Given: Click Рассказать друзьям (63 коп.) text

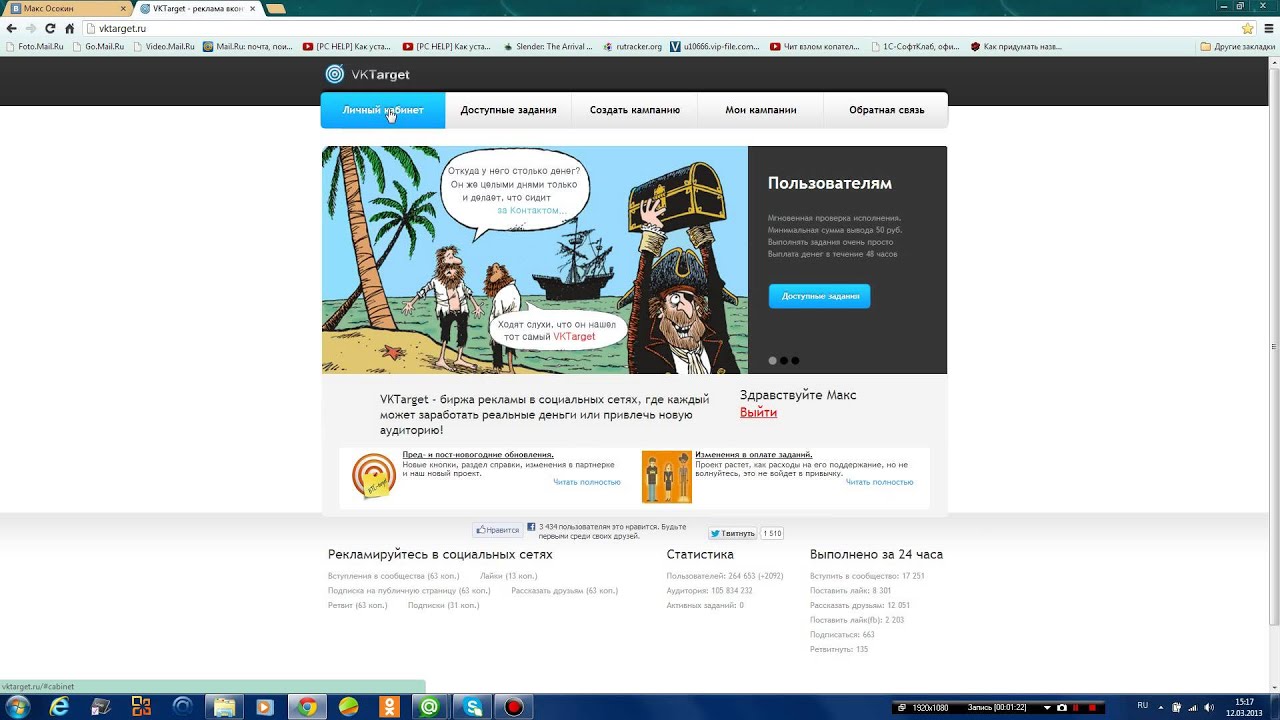Looking at the screenshot, I should [x=564, y=590].
